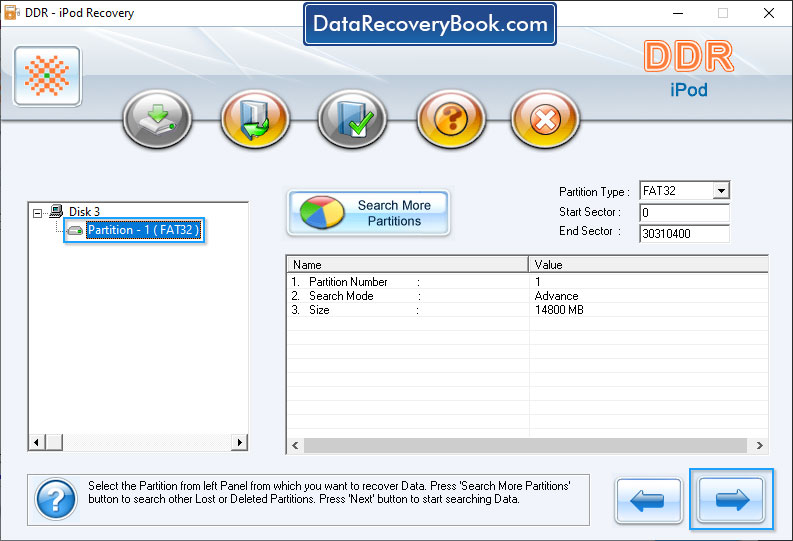Click the Disk 3 computer icon
The image size is (793, 541).
point(56,211)
